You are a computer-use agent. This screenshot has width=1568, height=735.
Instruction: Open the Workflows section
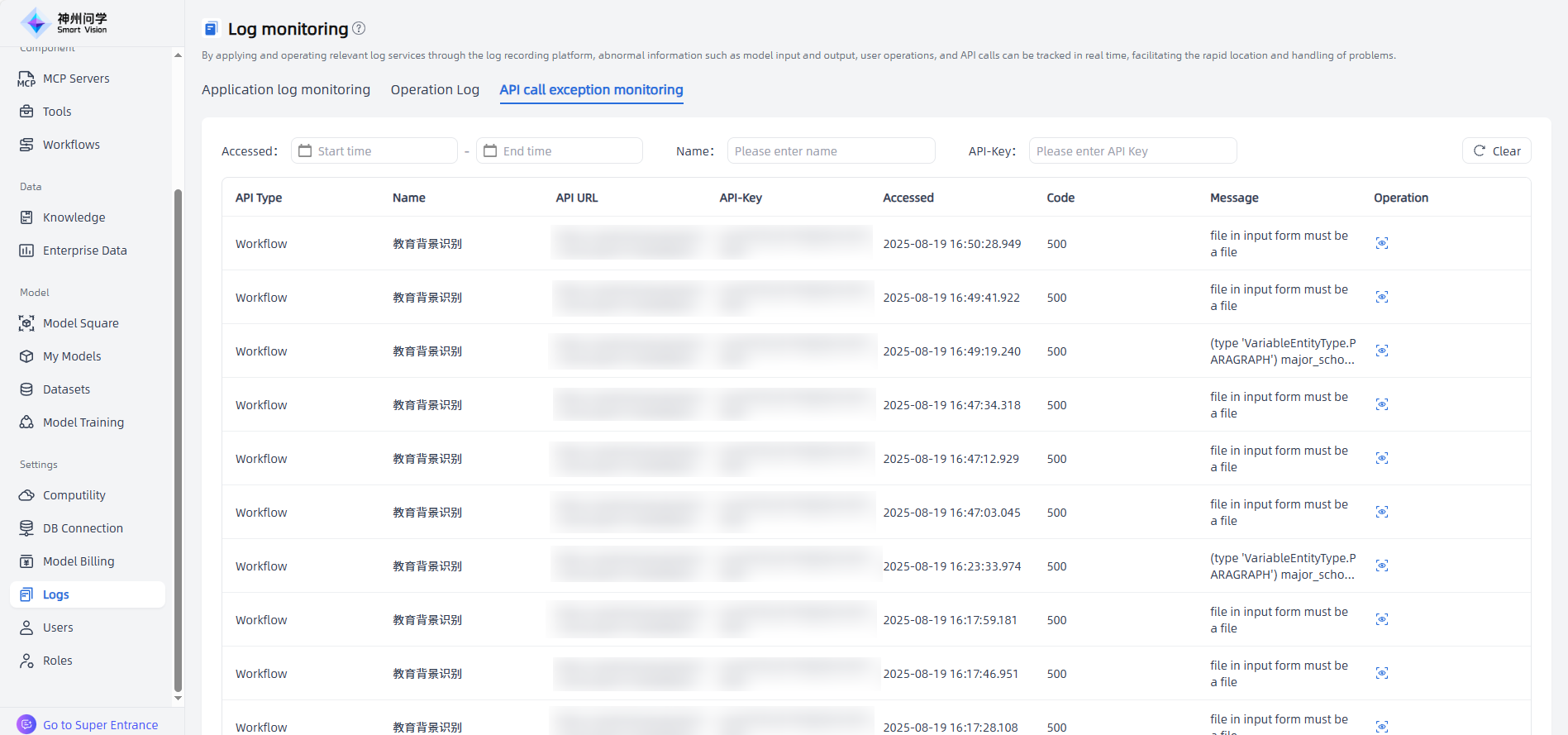coord(71,145)
